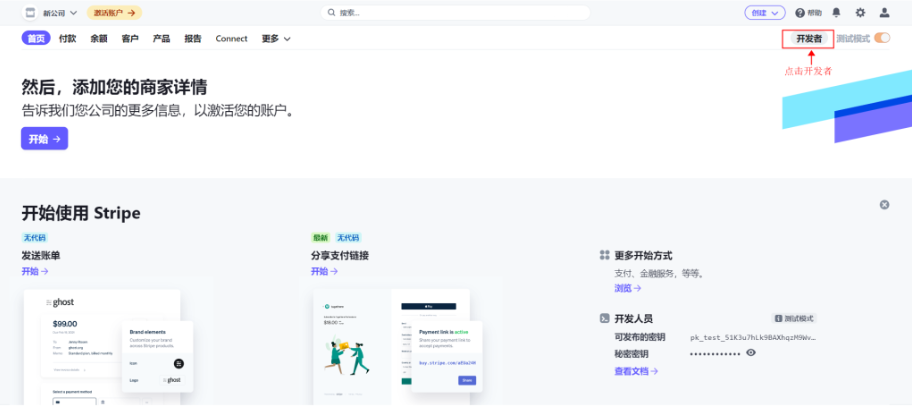Screen dimensions: 912x420
Task: Click the 查看文档 link
Action: point(636,371)
